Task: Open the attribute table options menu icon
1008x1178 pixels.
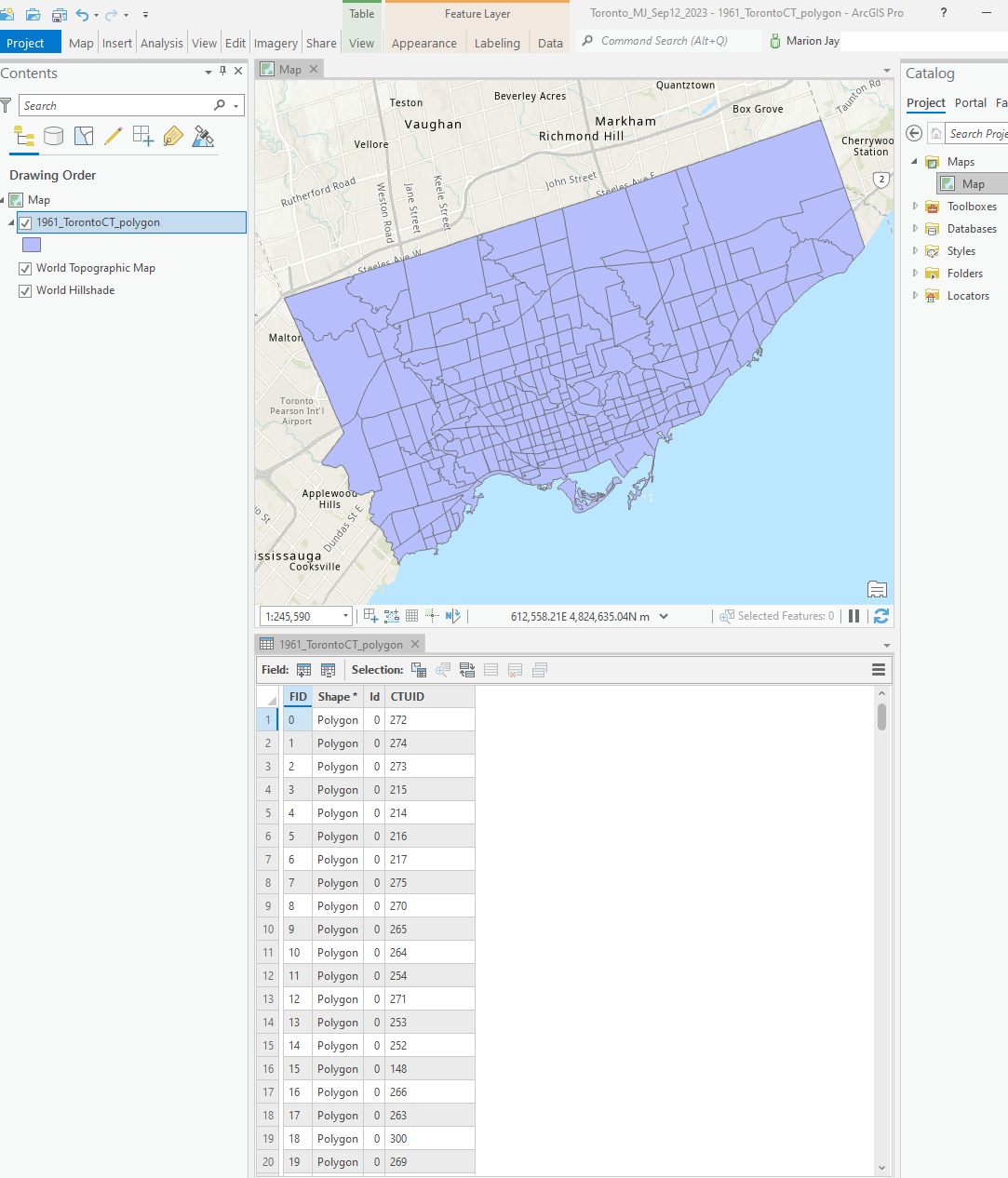Action: coord(878,669)
